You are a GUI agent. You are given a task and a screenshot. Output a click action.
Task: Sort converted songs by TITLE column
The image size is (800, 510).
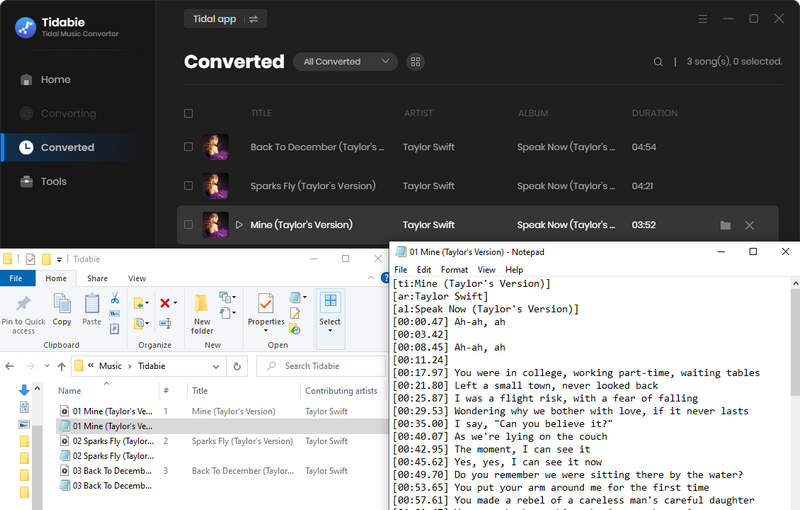261,113
